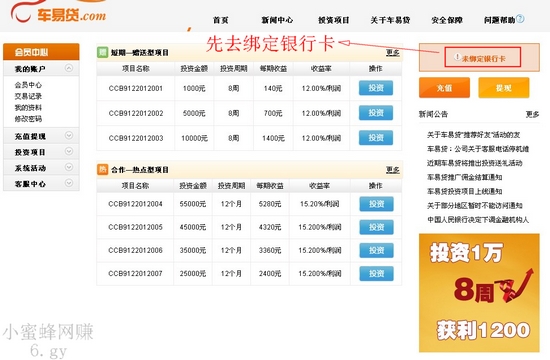Invest in project CCB9122012003

(x=376, y=138)
